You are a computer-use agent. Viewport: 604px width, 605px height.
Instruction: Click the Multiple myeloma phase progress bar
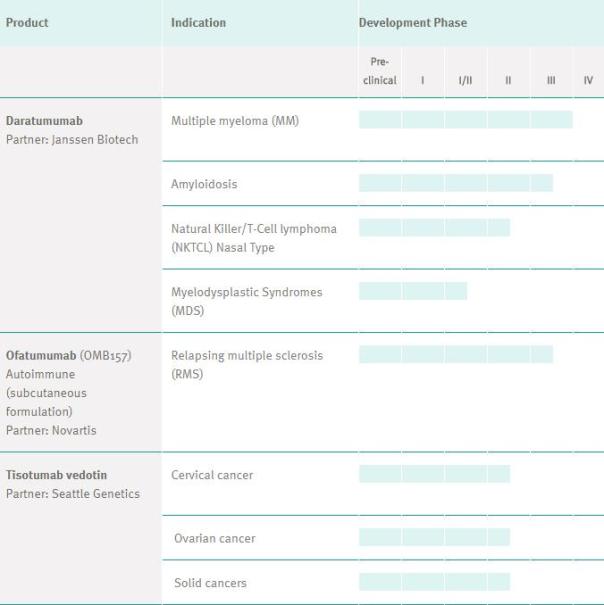(465, 120)
